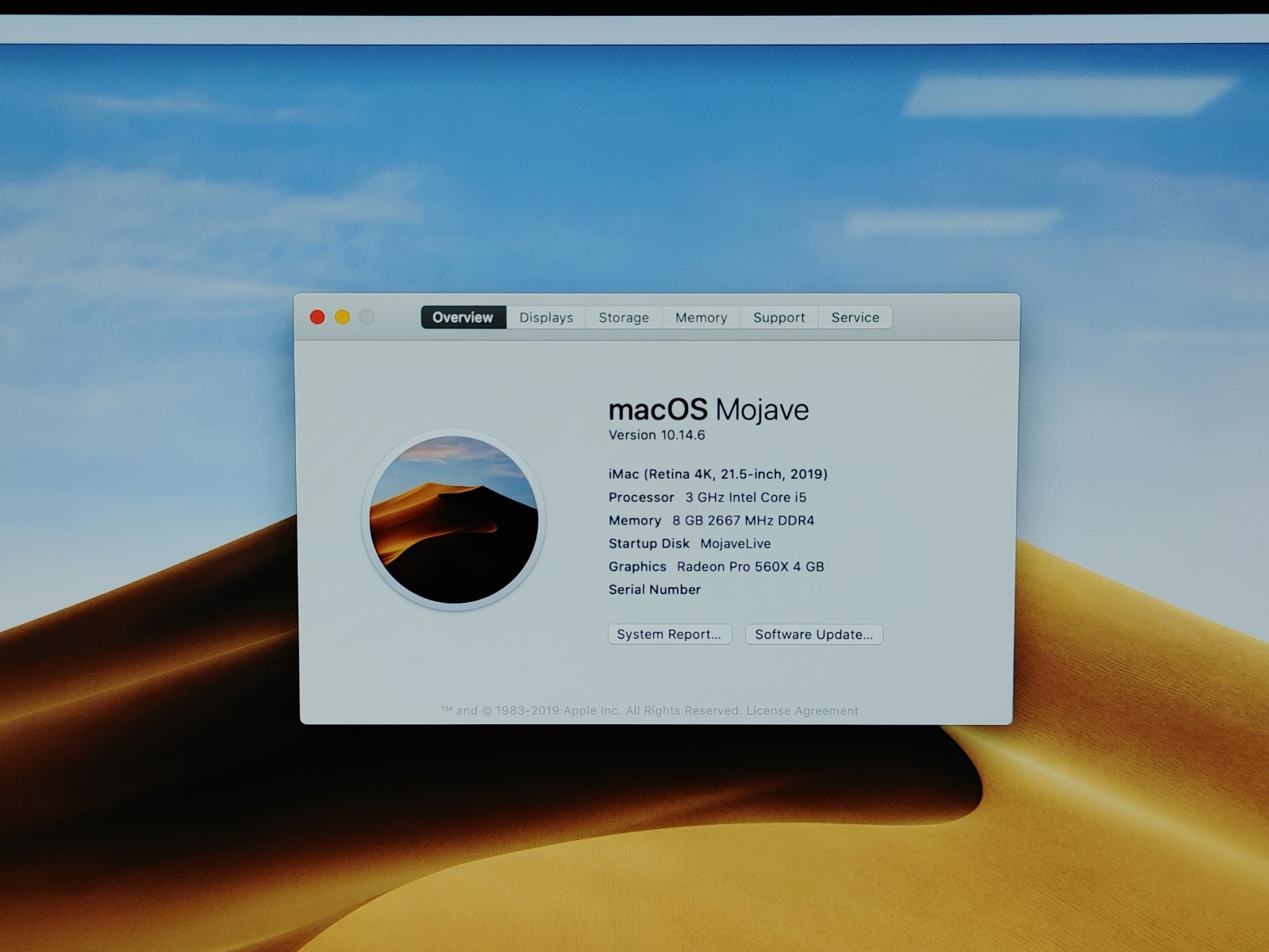Click the iMac (Retina 4K, 21.5-inch, 2019) line

coord(718,474)
